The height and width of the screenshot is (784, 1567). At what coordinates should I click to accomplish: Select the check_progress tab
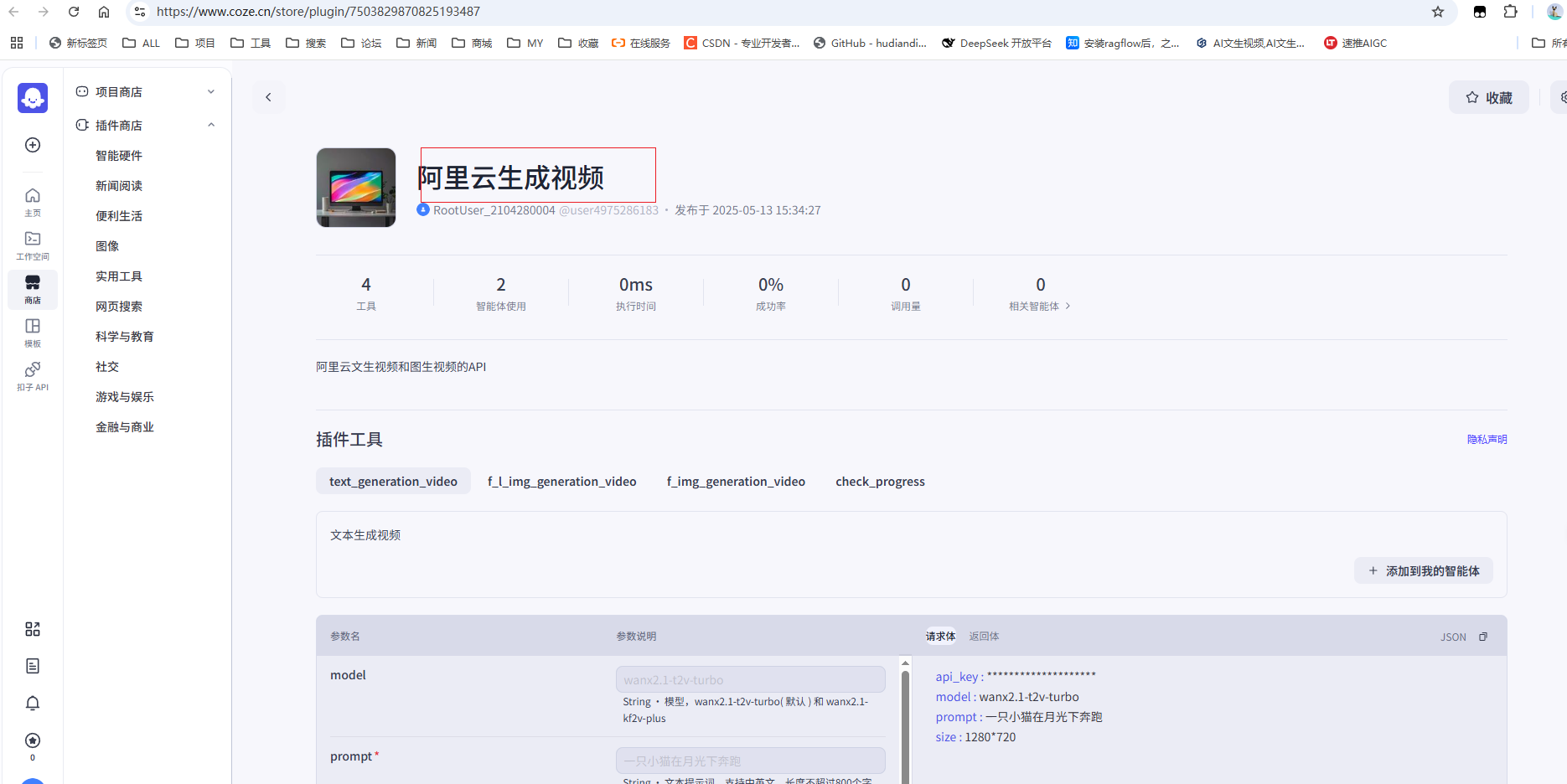[x=880, y=482]
